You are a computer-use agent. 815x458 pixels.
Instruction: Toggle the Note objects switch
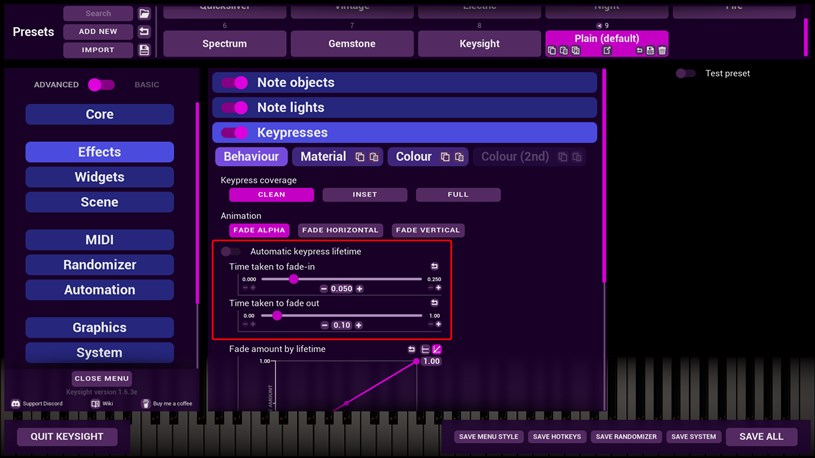[234, 83]
